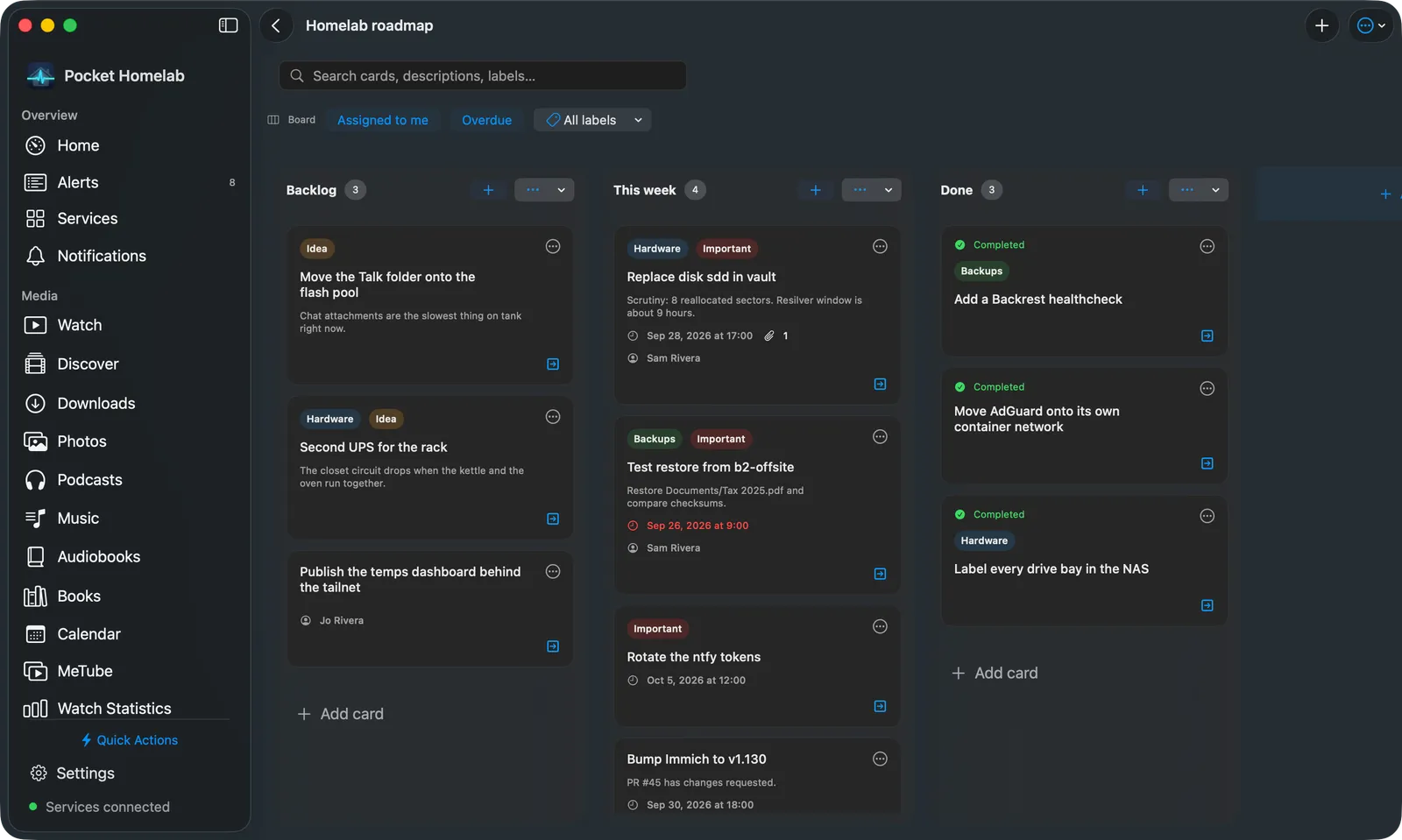The image size is (1402, 840).
Task: Add a card via Done plus icon
Action: [1143, 190]
